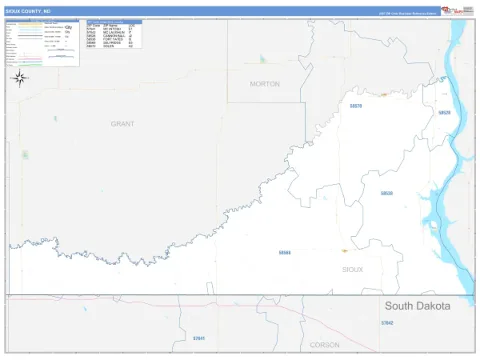The width and height of the screenshot is (480, 360).
Task: Click the MORTON county label
Action: (x=265, y=84)
